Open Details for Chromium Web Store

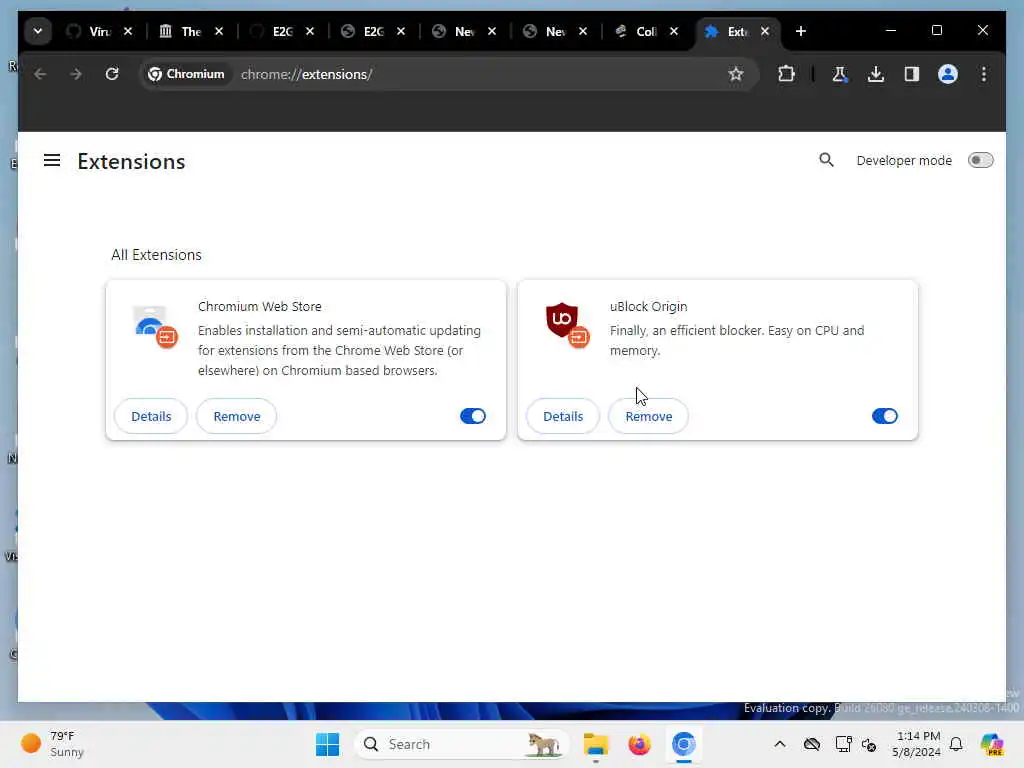pyautogui.click(x=151, y=416)
